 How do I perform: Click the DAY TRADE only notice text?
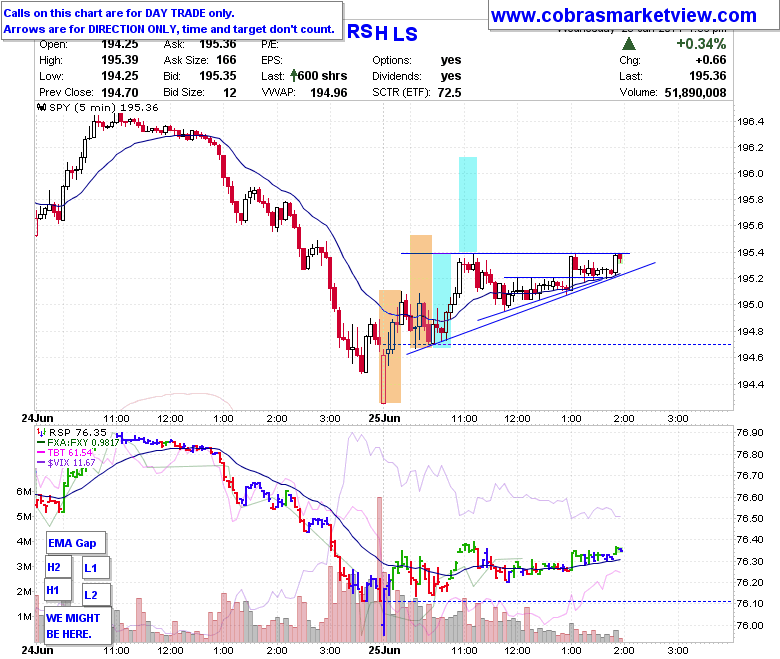coord(119,13)
